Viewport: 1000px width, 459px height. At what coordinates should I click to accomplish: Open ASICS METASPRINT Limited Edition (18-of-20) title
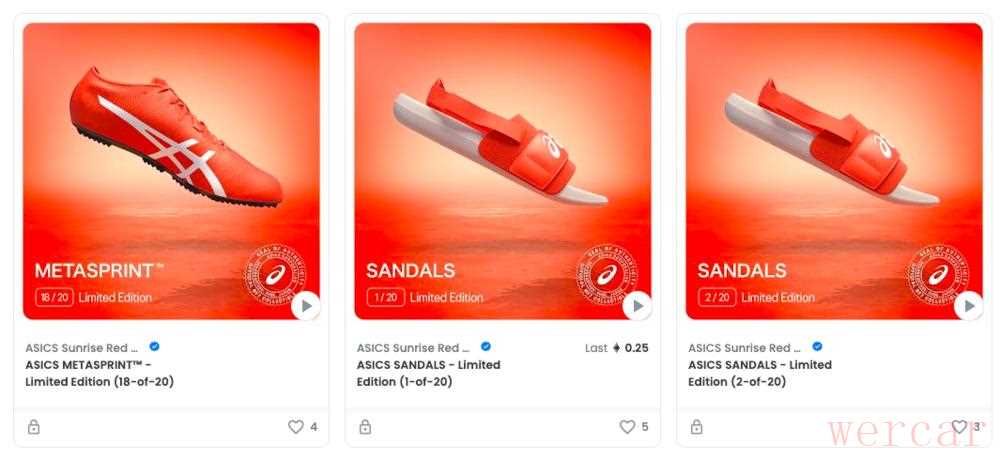[99, 374]
